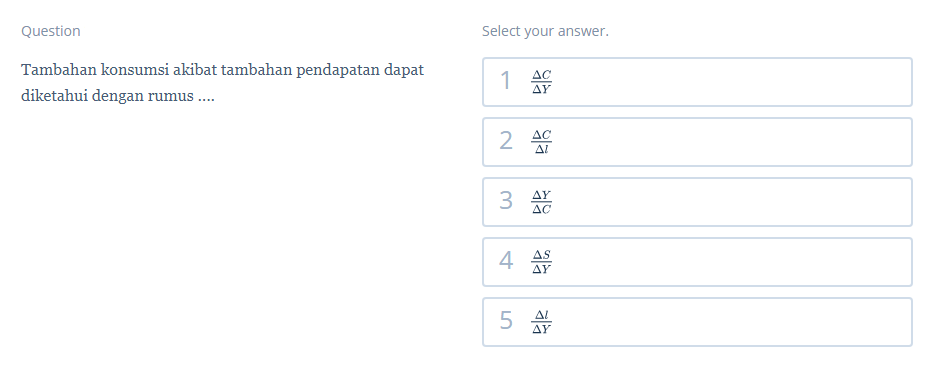Click the number 3 label in third option
Image resolution: width=933 pixels, height=376 pixels.
pos(506,202)
